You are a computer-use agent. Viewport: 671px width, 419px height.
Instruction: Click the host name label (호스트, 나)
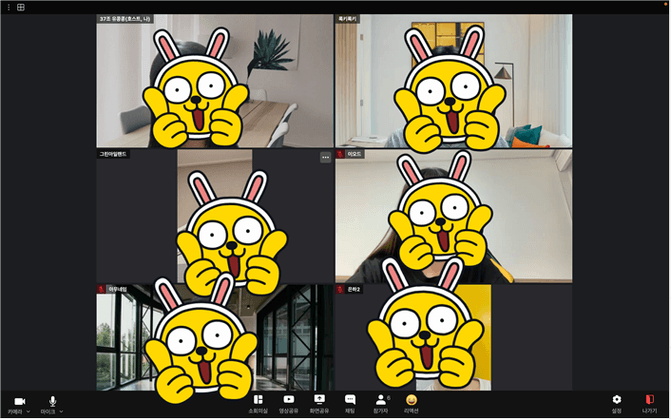(x=125, y=19)
